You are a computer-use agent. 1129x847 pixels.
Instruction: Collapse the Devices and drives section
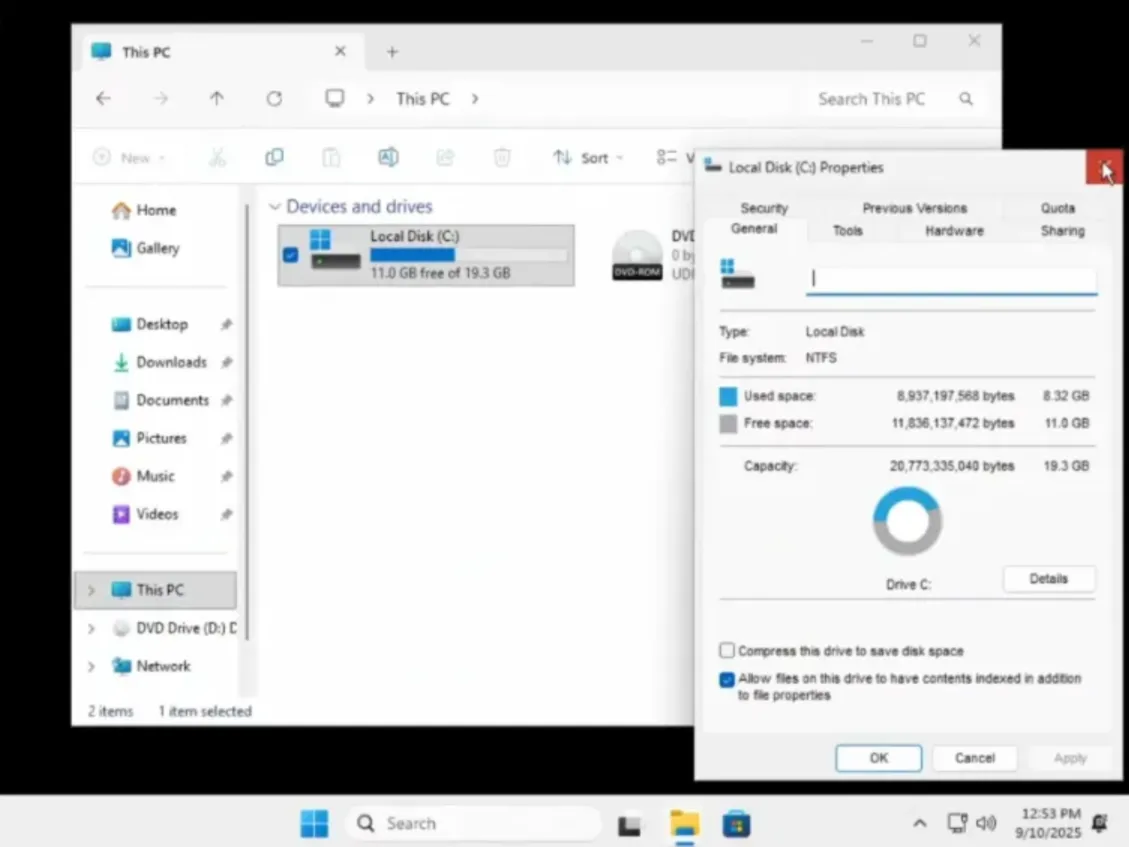coord(275,207)
